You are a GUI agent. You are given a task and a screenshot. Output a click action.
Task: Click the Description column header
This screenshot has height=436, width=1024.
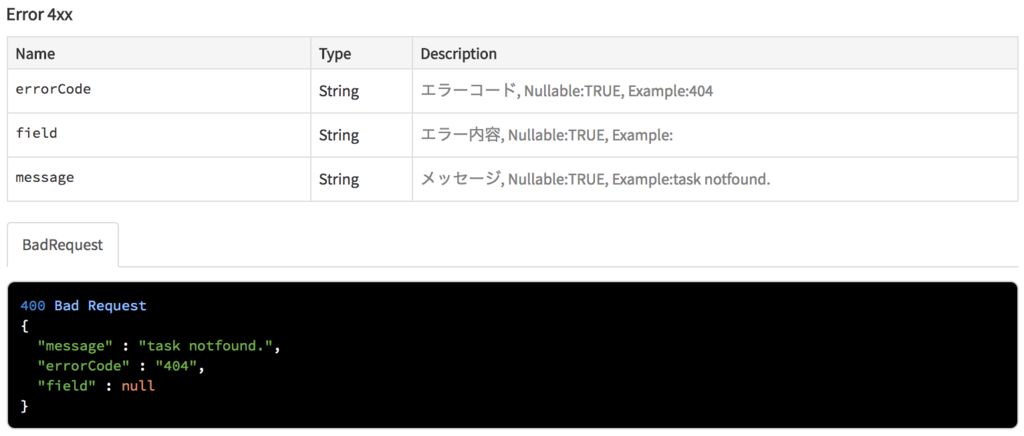[x=458, y=54]
